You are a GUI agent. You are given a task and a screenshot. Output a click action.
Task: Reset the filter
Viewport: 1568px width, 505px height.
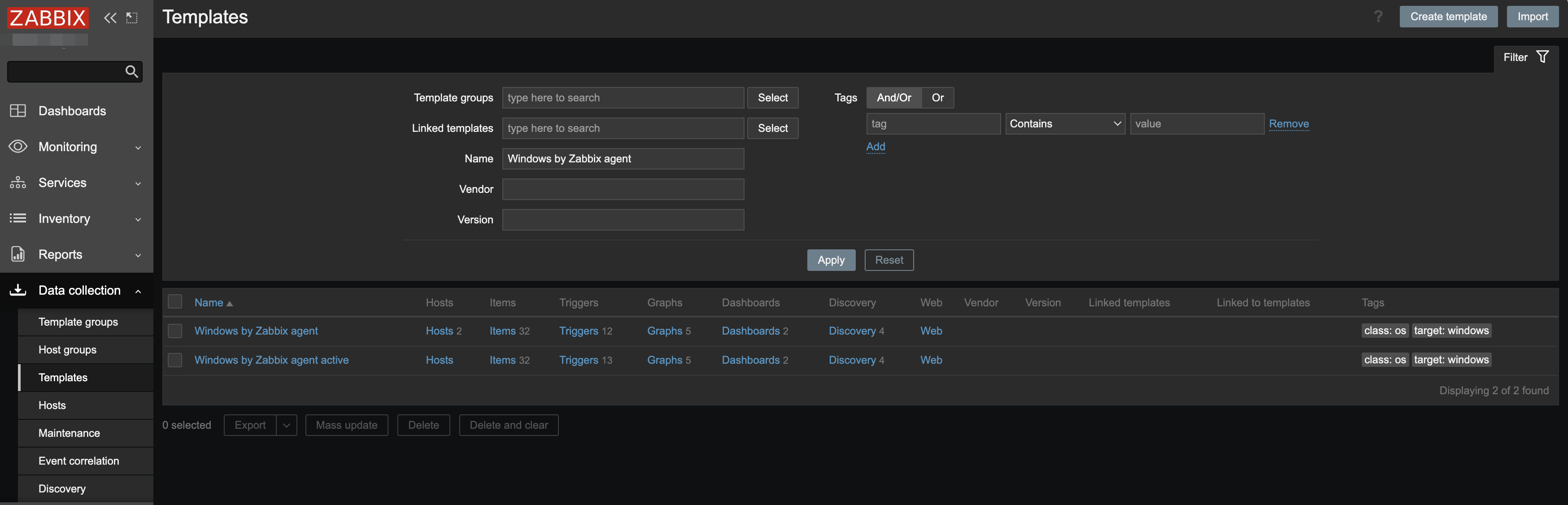click(x=889, y=261)
